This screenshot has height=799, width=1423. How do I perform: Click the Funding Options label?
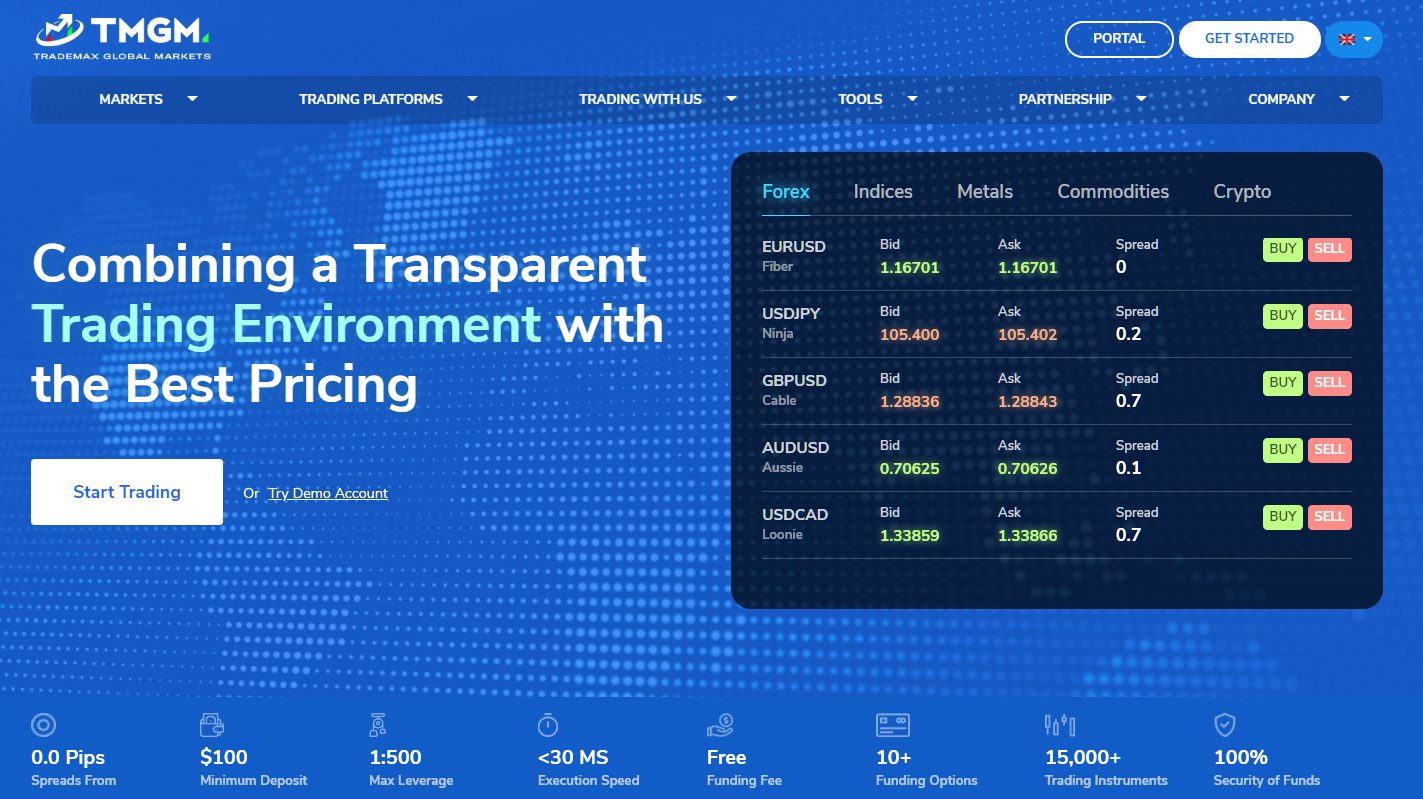pos(926,780)
